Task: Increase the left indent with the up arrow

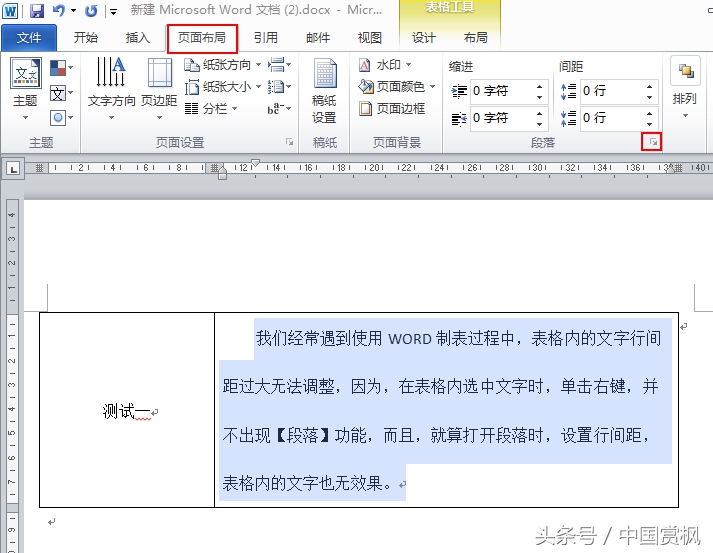Action: point(539,86)
